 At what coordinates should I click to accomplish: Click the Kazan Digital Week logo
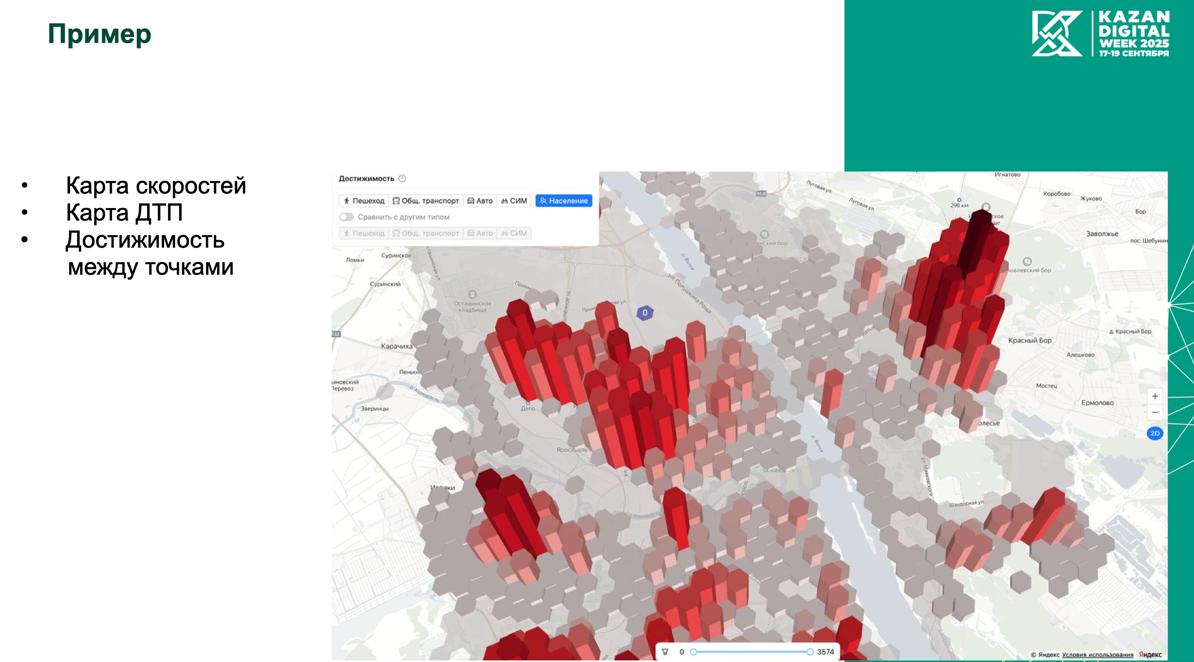[x=1100, y=34]
